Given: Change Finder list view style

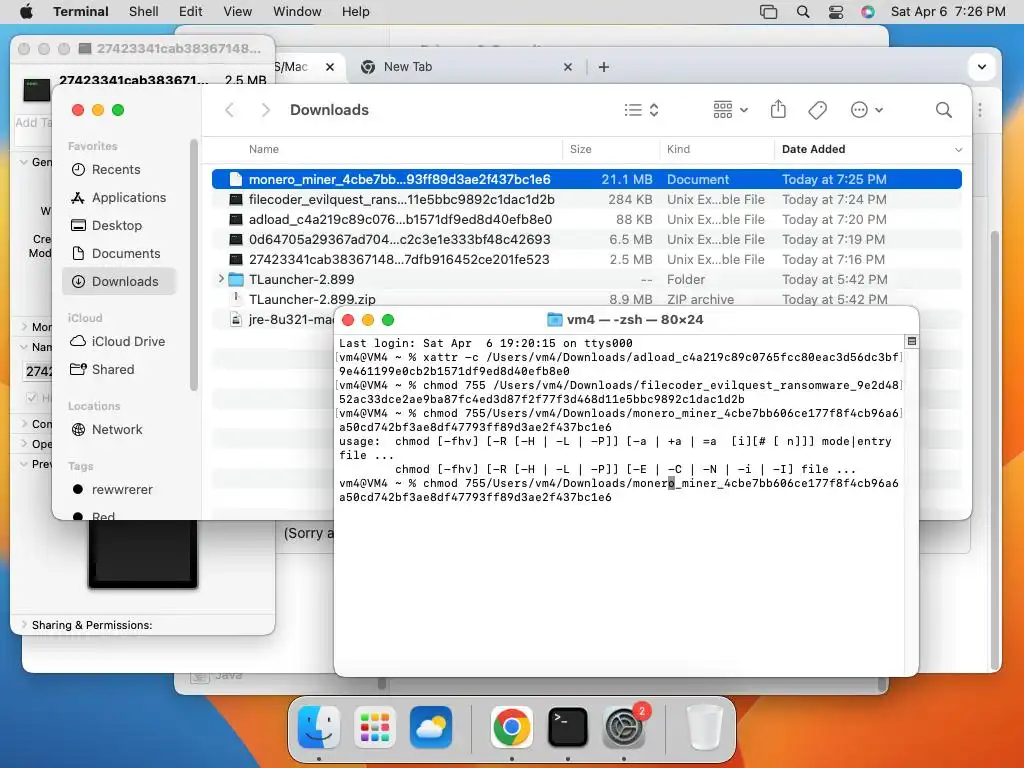Looking at the screenshot, I should [x=641, y=110].
